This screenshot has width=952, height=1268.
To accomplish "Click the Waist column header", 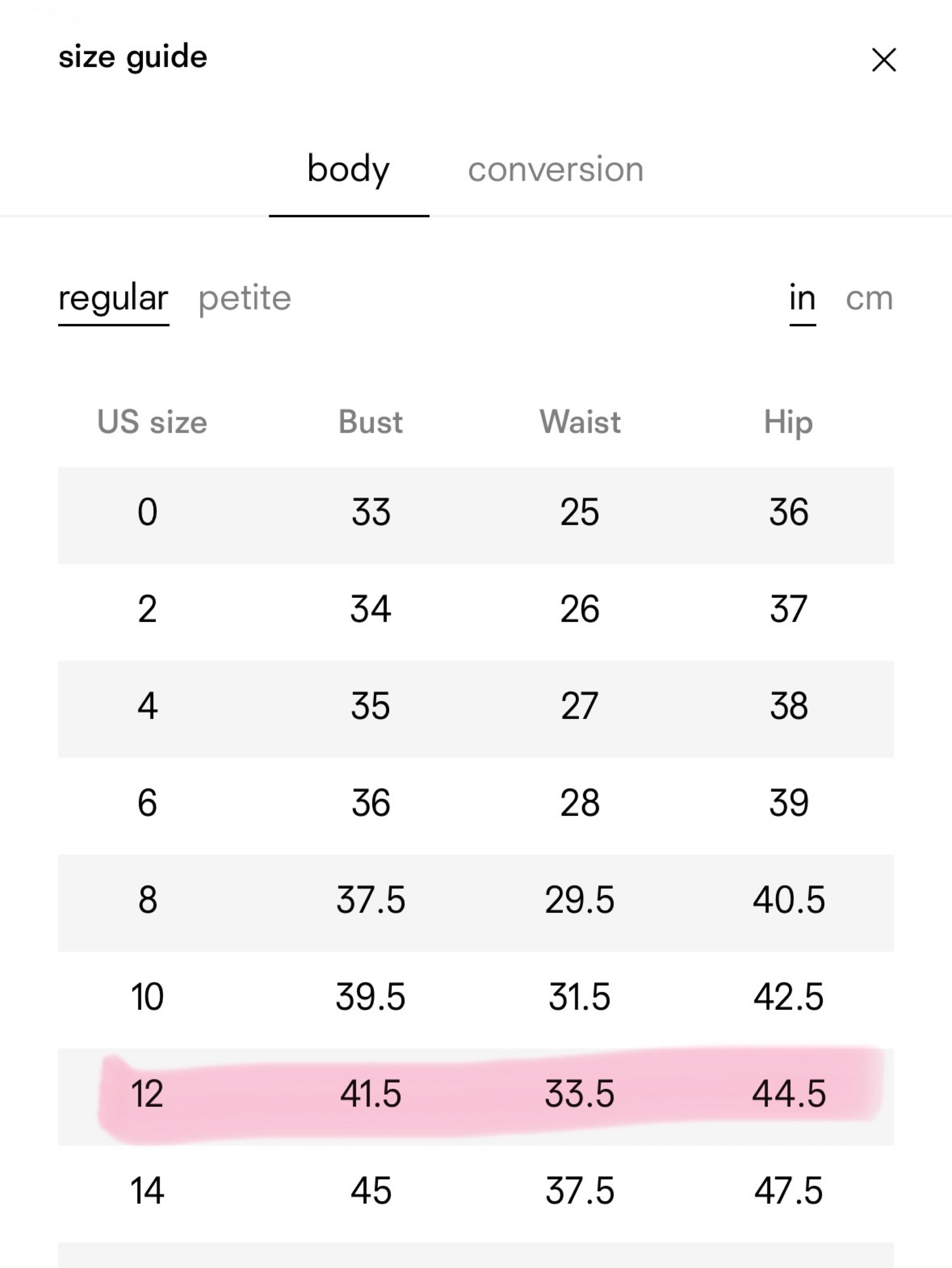I will pyautogui.click(x=580, y=422).
